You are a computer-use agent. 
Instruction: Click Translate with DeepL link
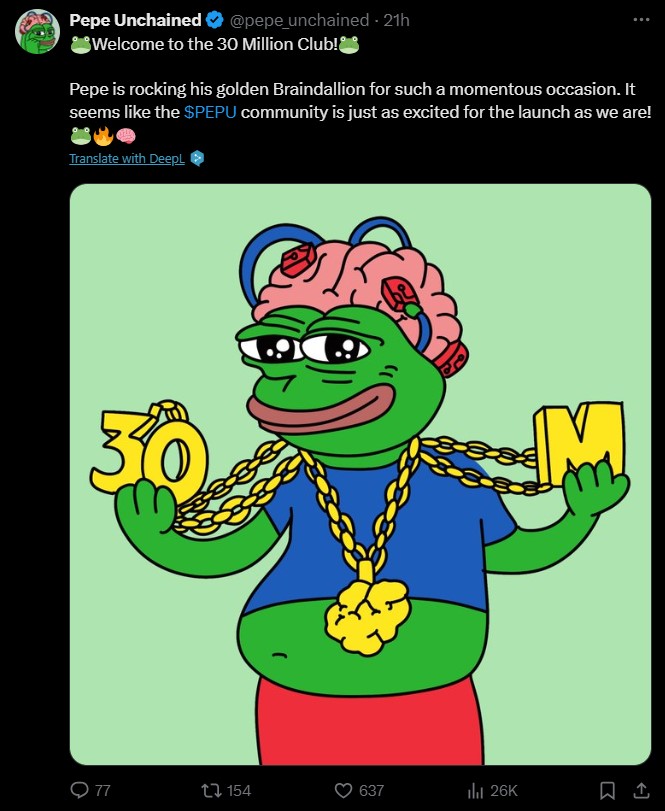tap(127, 158)
